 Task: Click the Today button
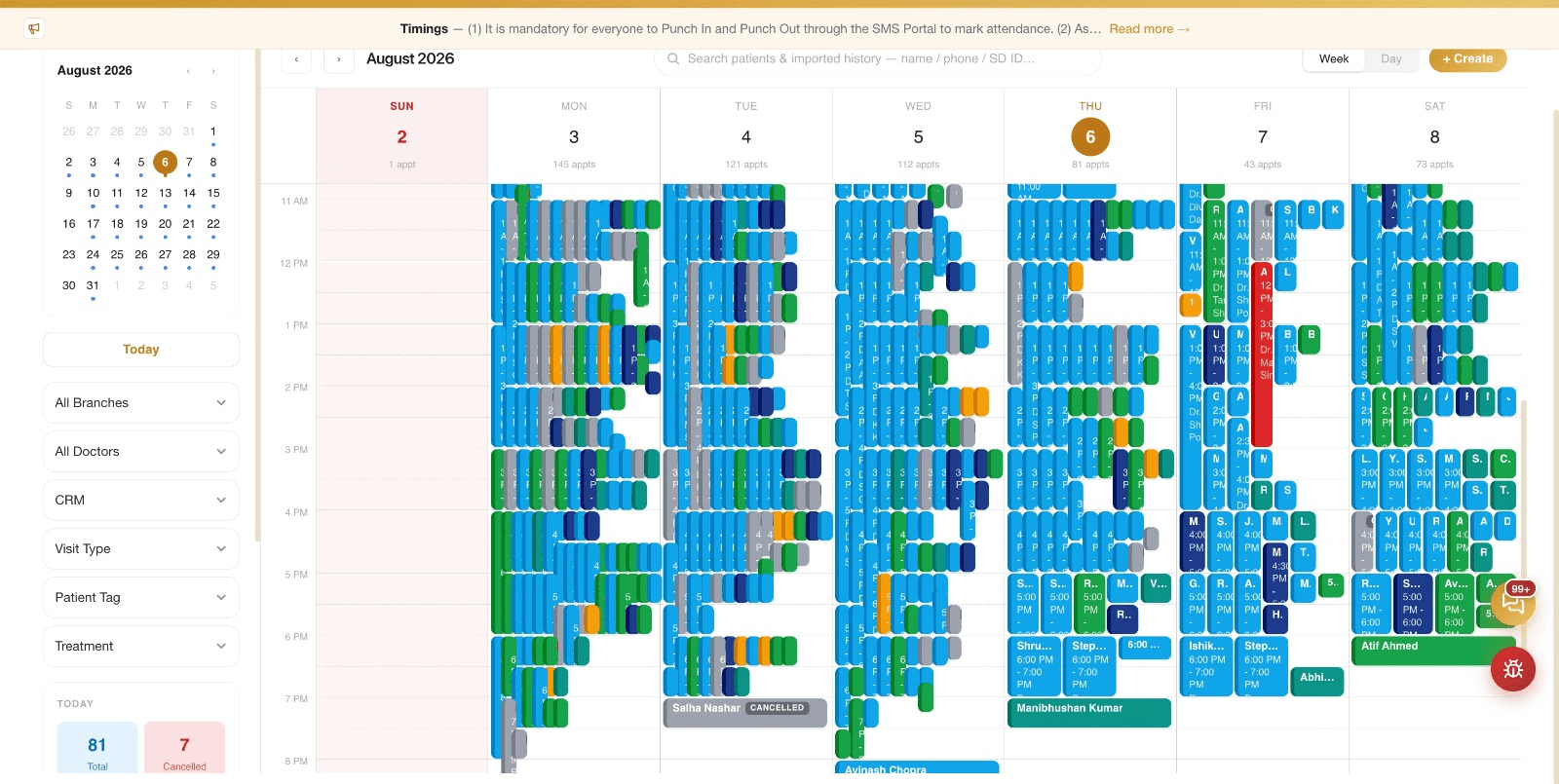point(141,350)
